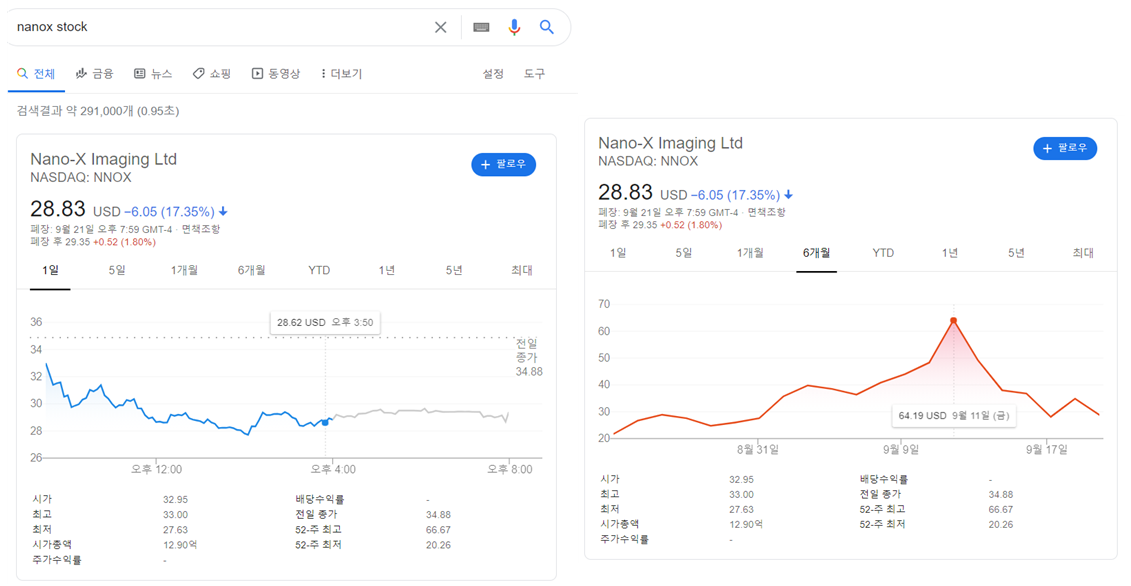Choose YTD range above the blue chart
Screen dimensions: 1131x586
point(319,271)
